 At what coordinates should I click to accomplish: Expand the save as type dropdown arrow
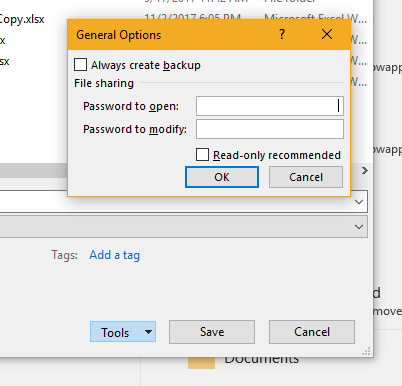pyautogui.click(x=359, y=227)
